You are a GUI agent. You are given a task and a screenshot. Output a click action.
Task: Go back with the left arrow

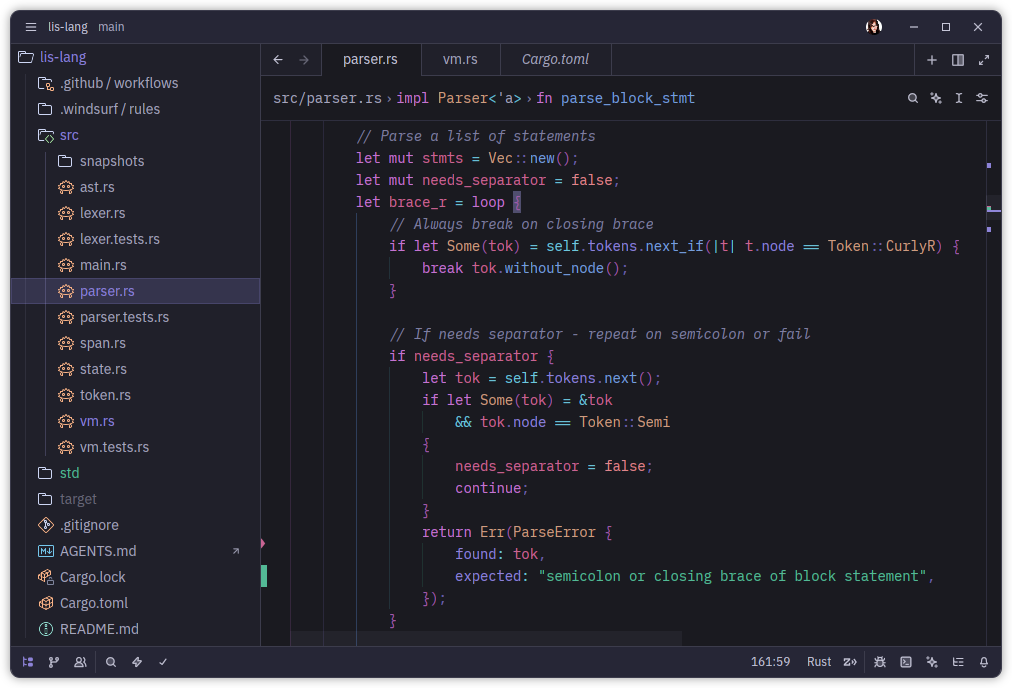tap(278, 59)
